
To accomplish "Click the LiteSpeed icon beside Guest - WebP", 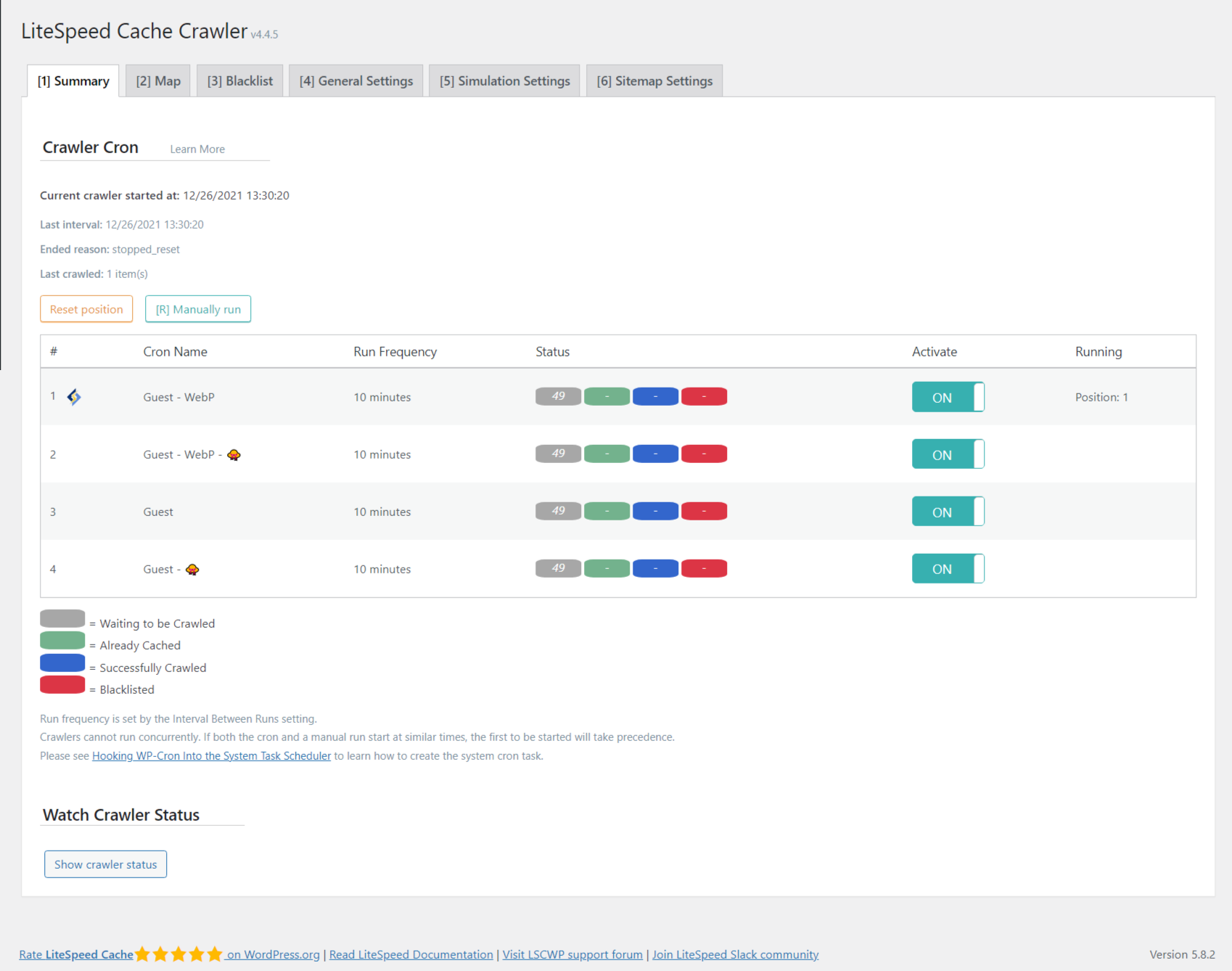I will pyautogui.click(x=74, y=397).
